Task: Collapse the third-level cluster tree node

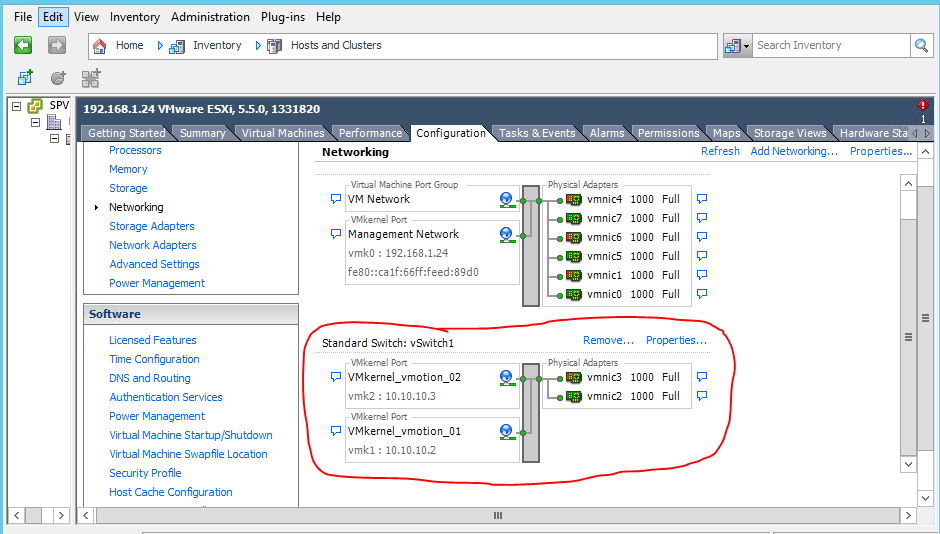Action: [x=54, y=138]
